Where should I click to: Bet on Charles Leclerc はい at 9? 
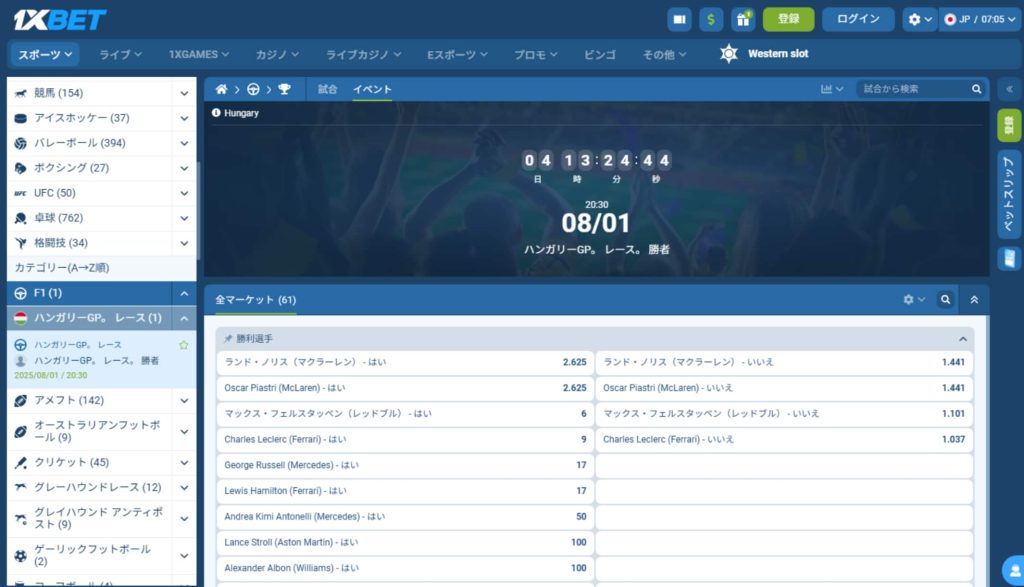405,439
